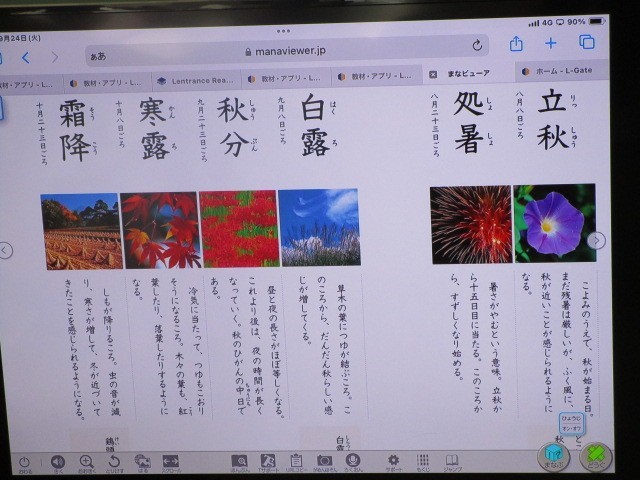Open the table of contents grid icon

[423, 460]
